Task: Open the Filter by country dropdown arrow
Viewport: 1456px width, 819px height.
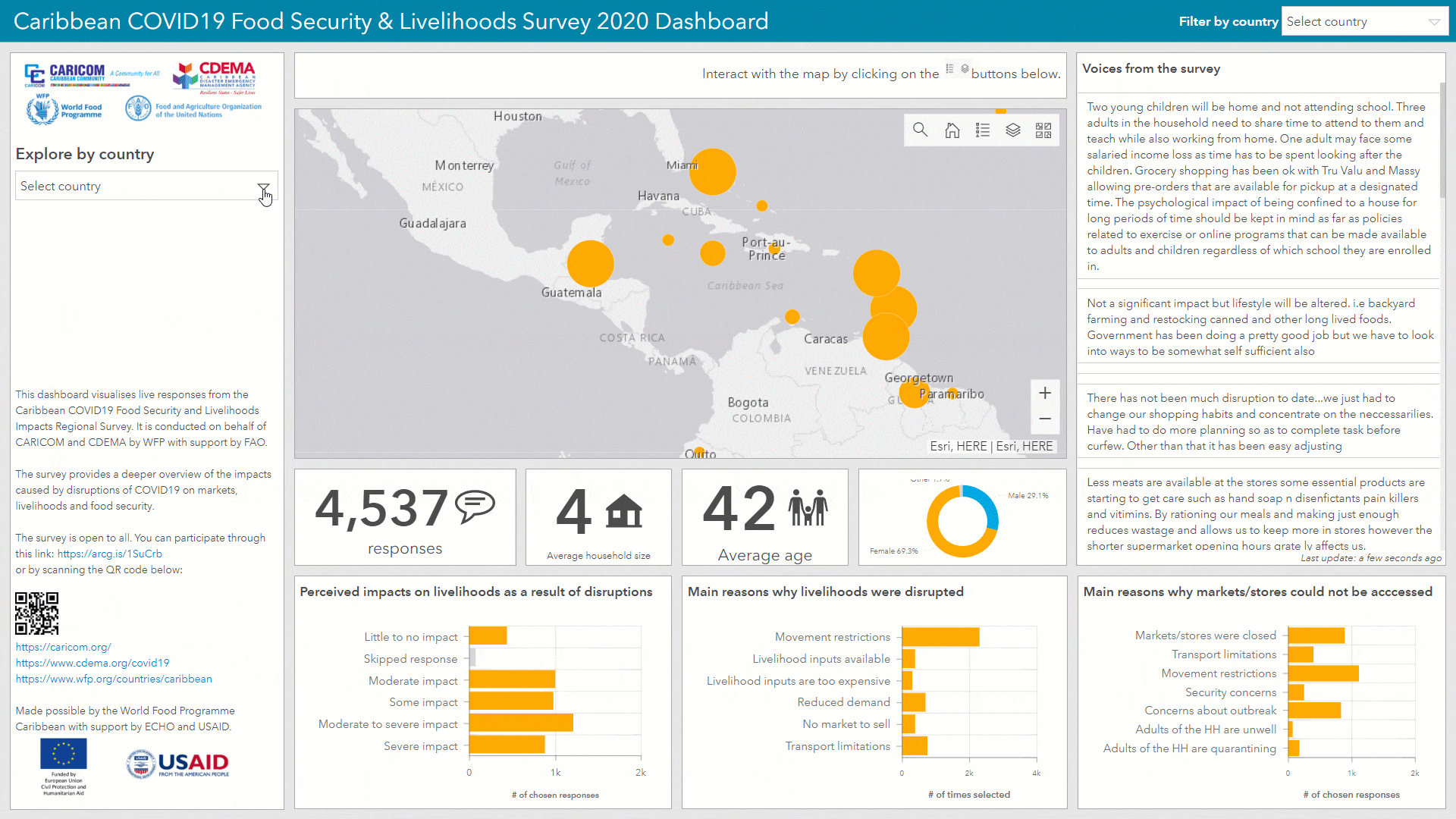Action: [x=1434, y=22]
